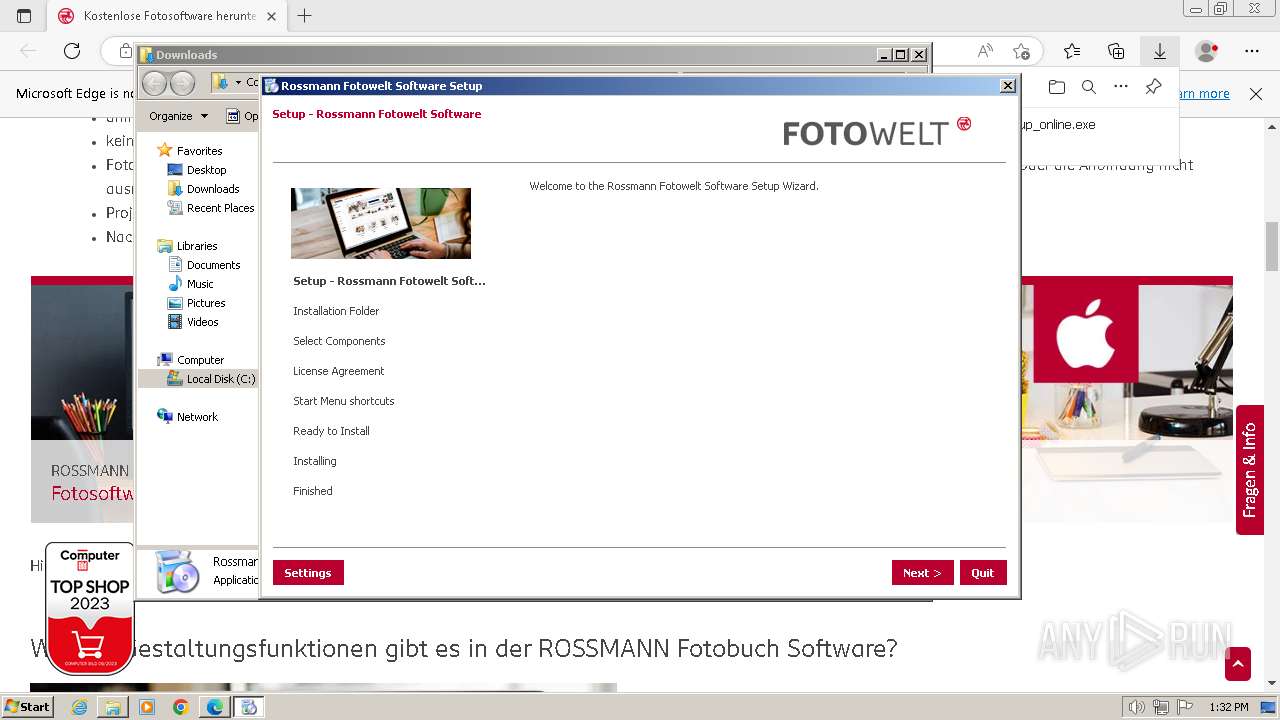The height and width of the screenshot is (720, 1280).
Task: Switch to Microsoft Edge in the taskbar
Action: pyautogui.click(x=214, y=707)
